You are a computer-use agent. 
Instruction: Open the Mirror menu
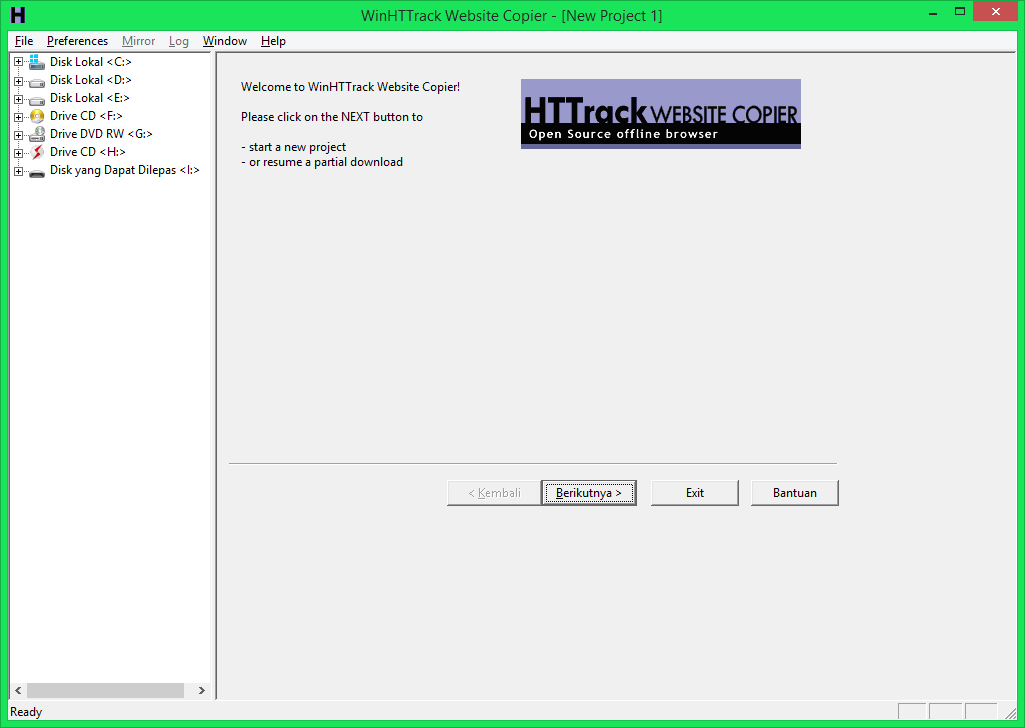[x=139, y=41]
